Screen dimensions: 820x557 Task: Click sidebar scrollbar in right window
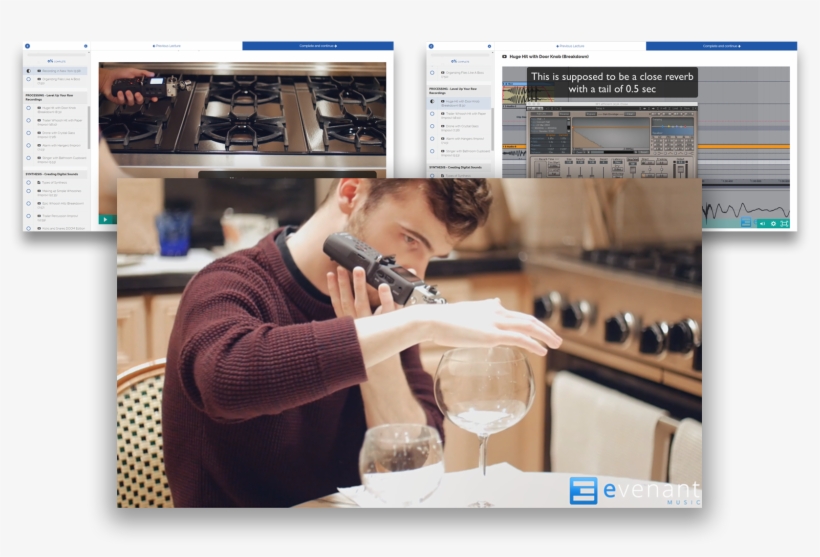tap(492, 130)
